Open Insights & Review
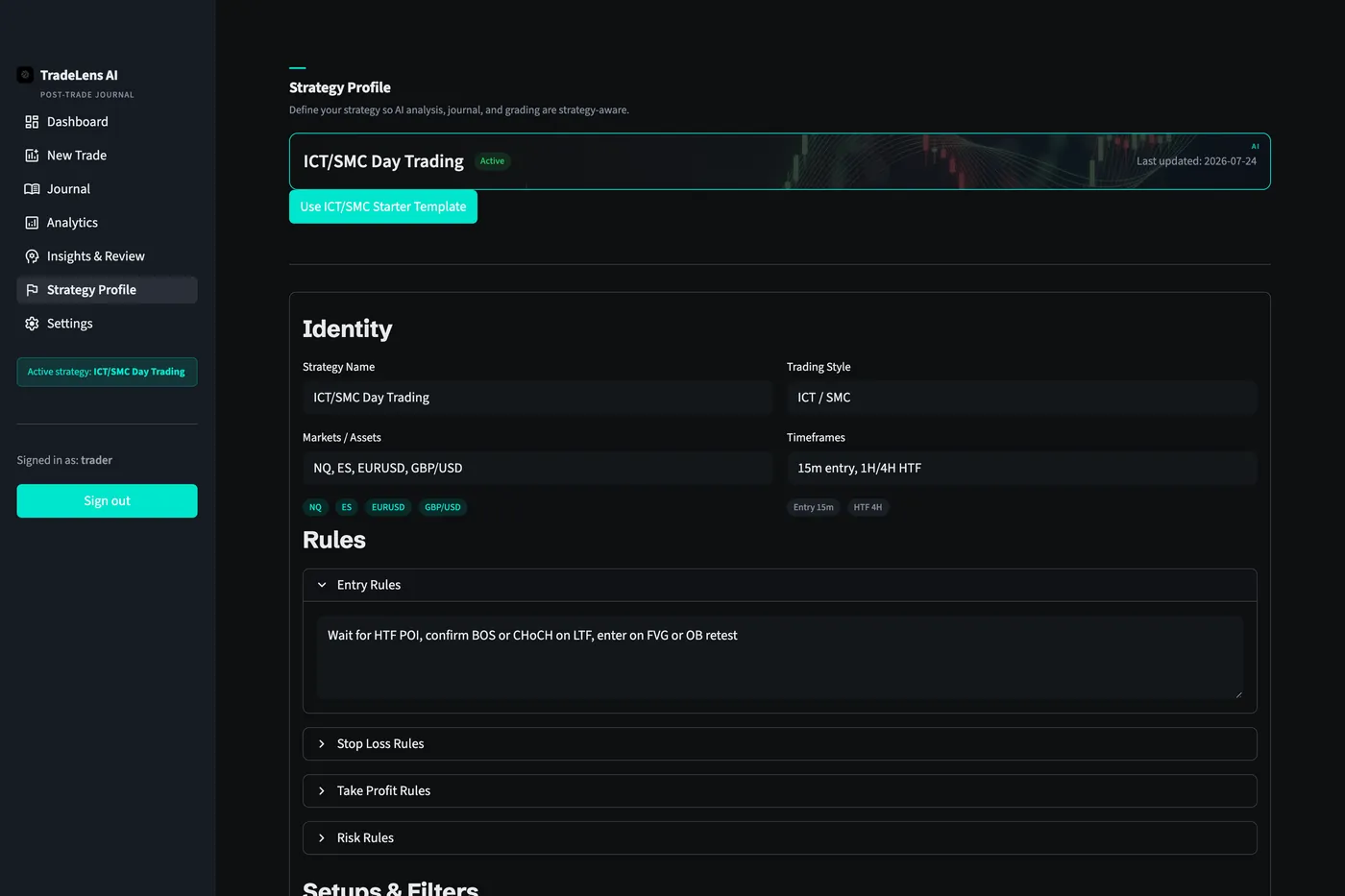Image resolution: width=1345 pixels, height=896 pixels. (x=107, y=256)
